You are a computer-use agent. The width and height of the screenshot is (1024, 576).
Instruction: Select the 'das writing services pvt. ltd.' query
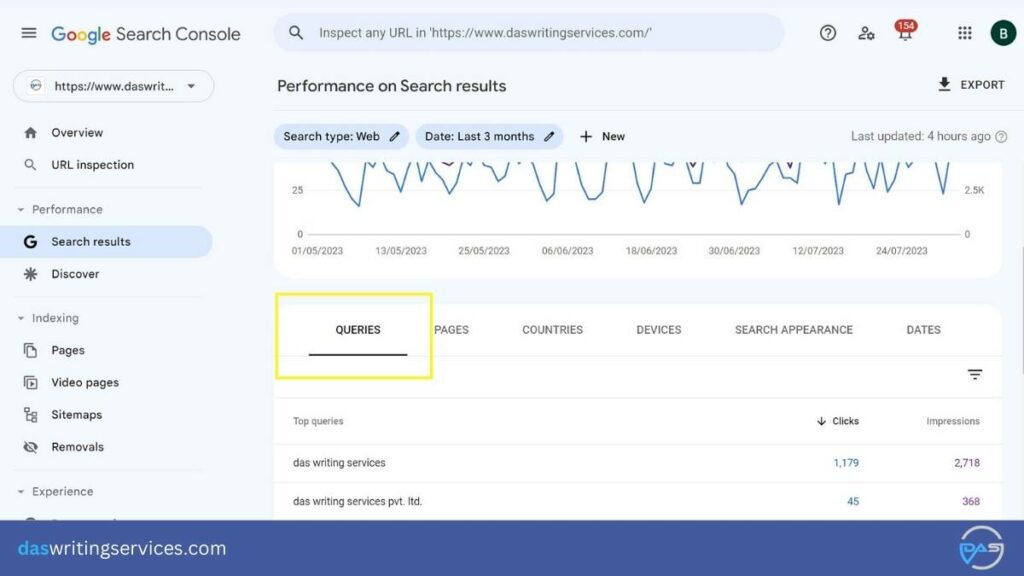click(638, 502)
